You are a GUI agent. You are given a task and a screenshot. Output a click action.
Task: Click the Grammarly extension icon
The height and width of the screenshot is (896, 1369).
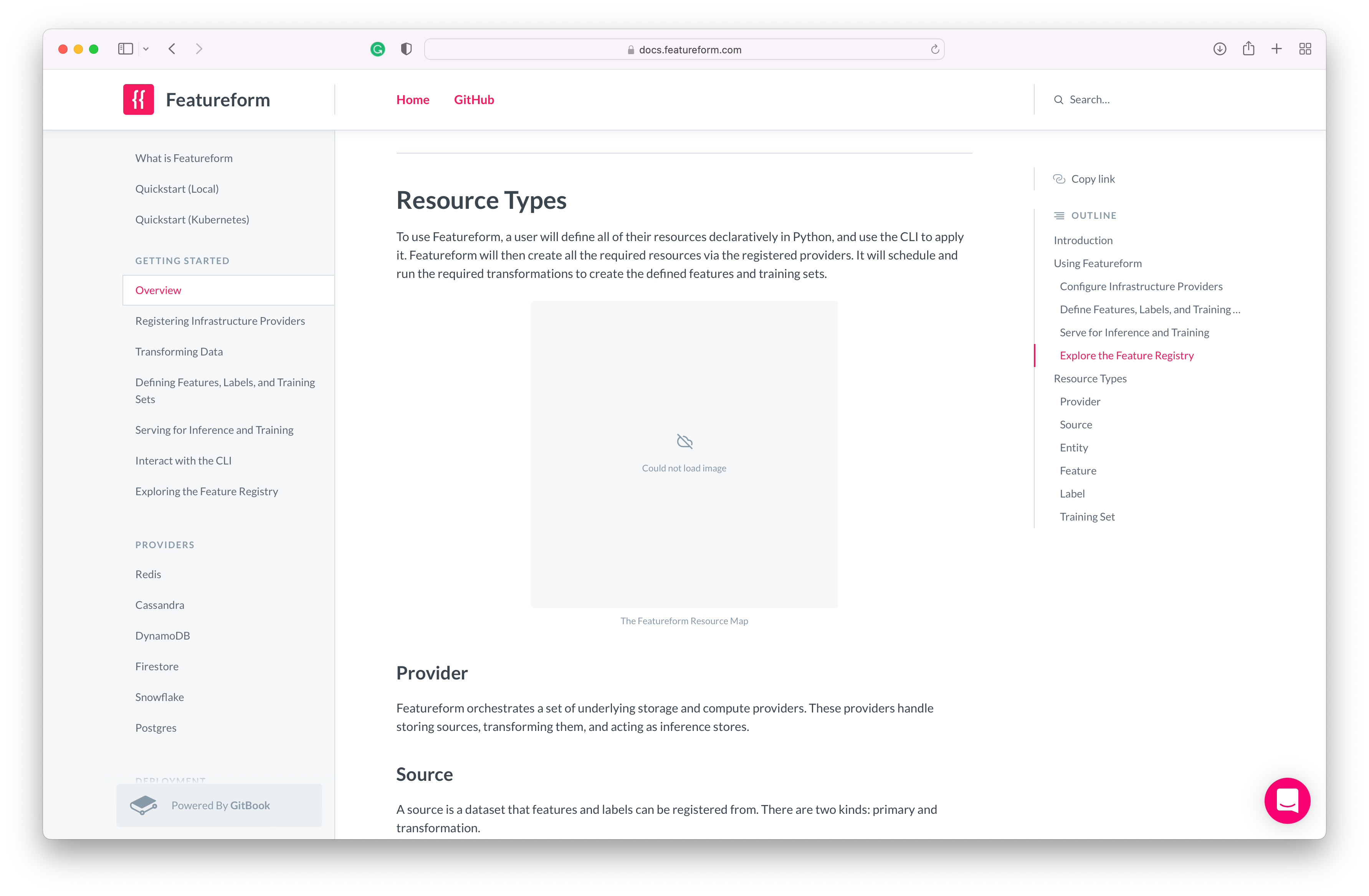tap(377, 49)
